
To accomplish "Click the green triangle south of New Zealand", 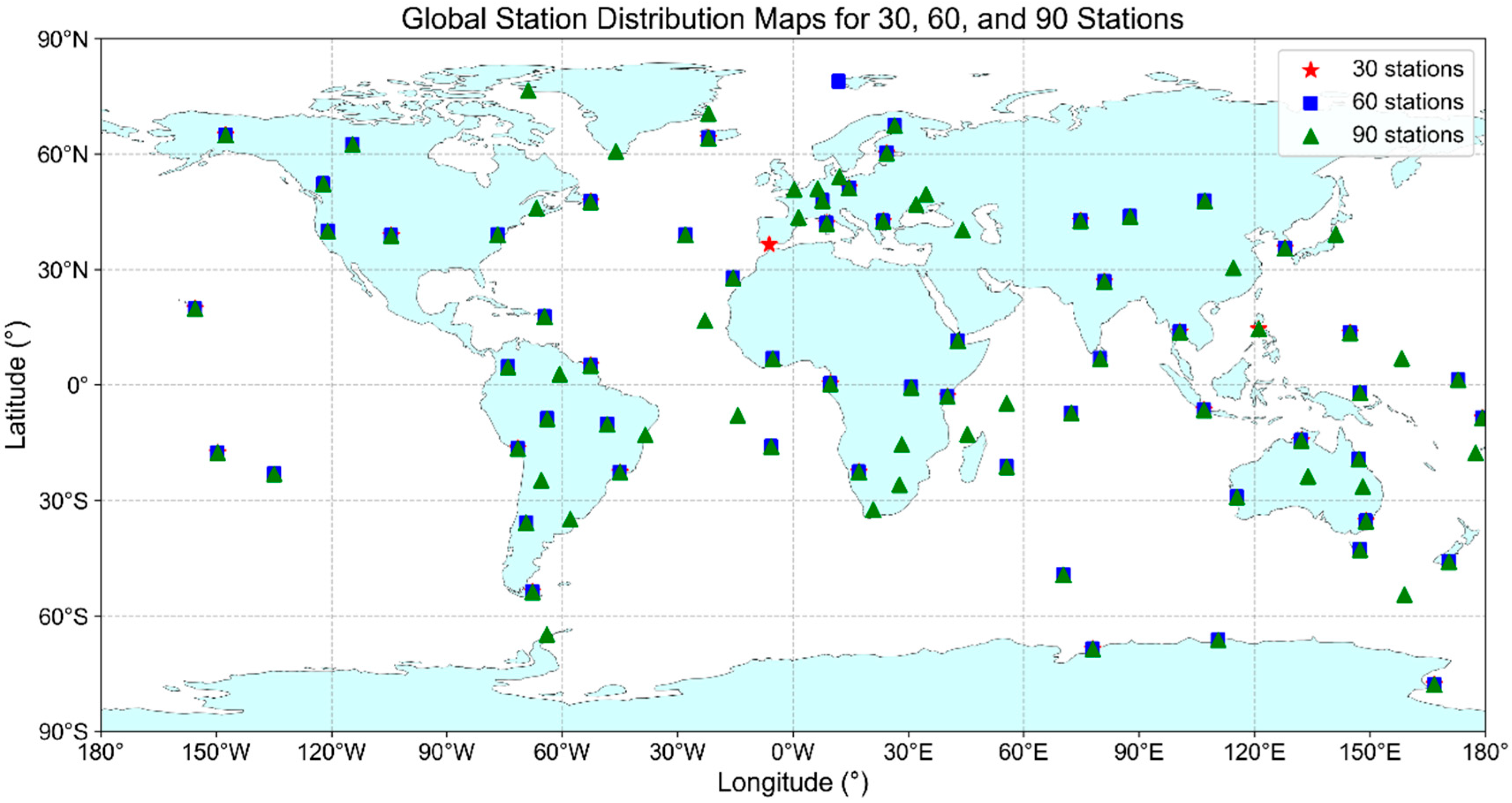I will click(1404, 596).
